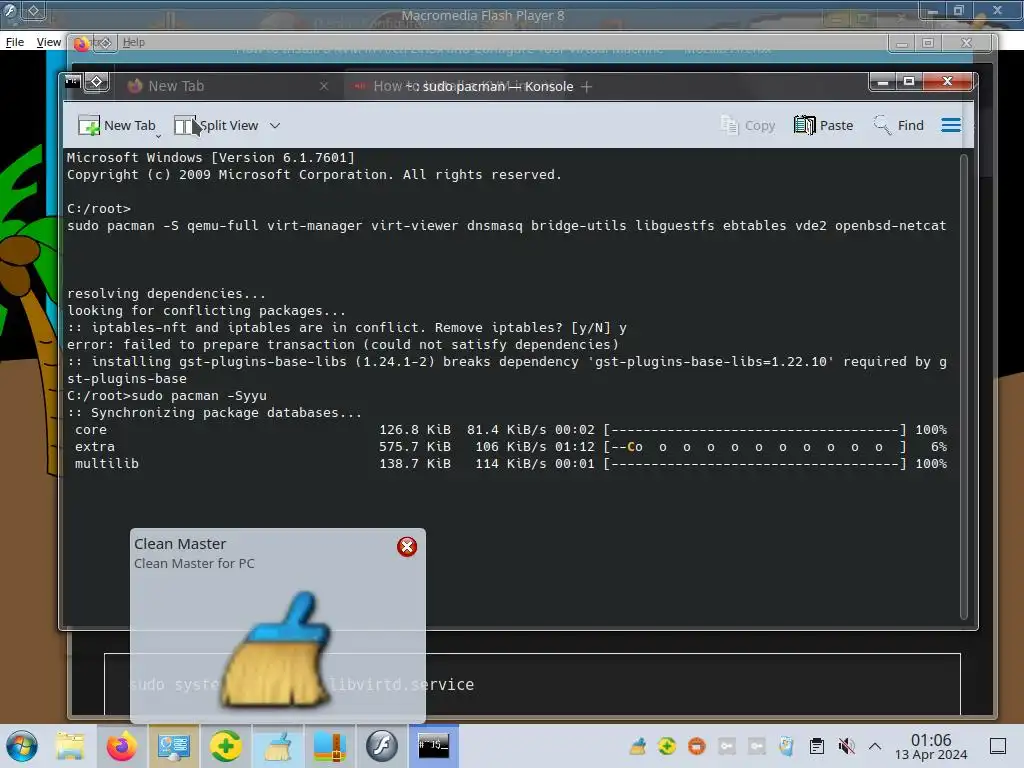Expand hidden tray icons with the up chevron

pos(875,745)
